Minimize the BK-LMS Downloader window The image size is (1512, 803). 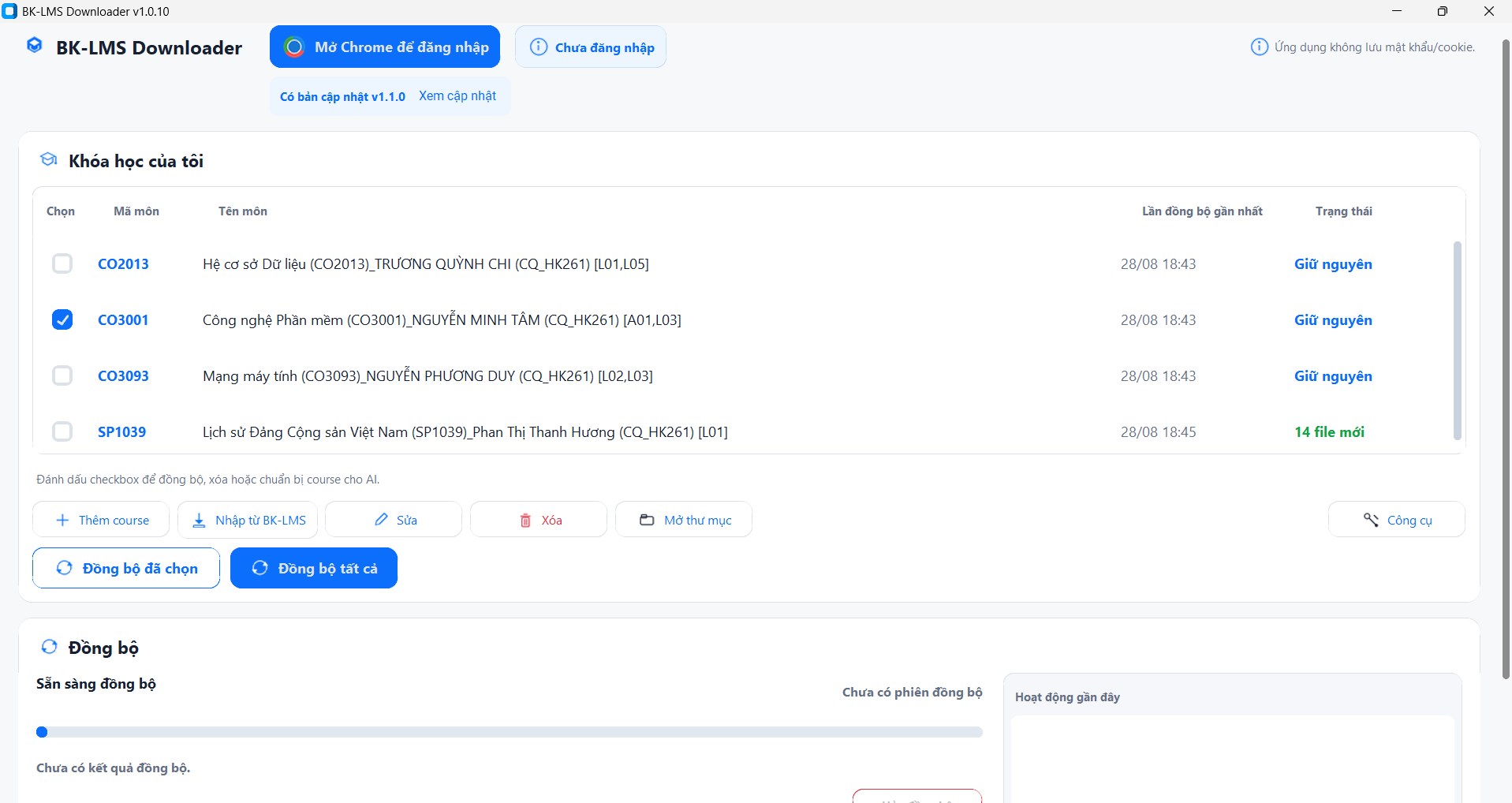tap(1397, 11)
